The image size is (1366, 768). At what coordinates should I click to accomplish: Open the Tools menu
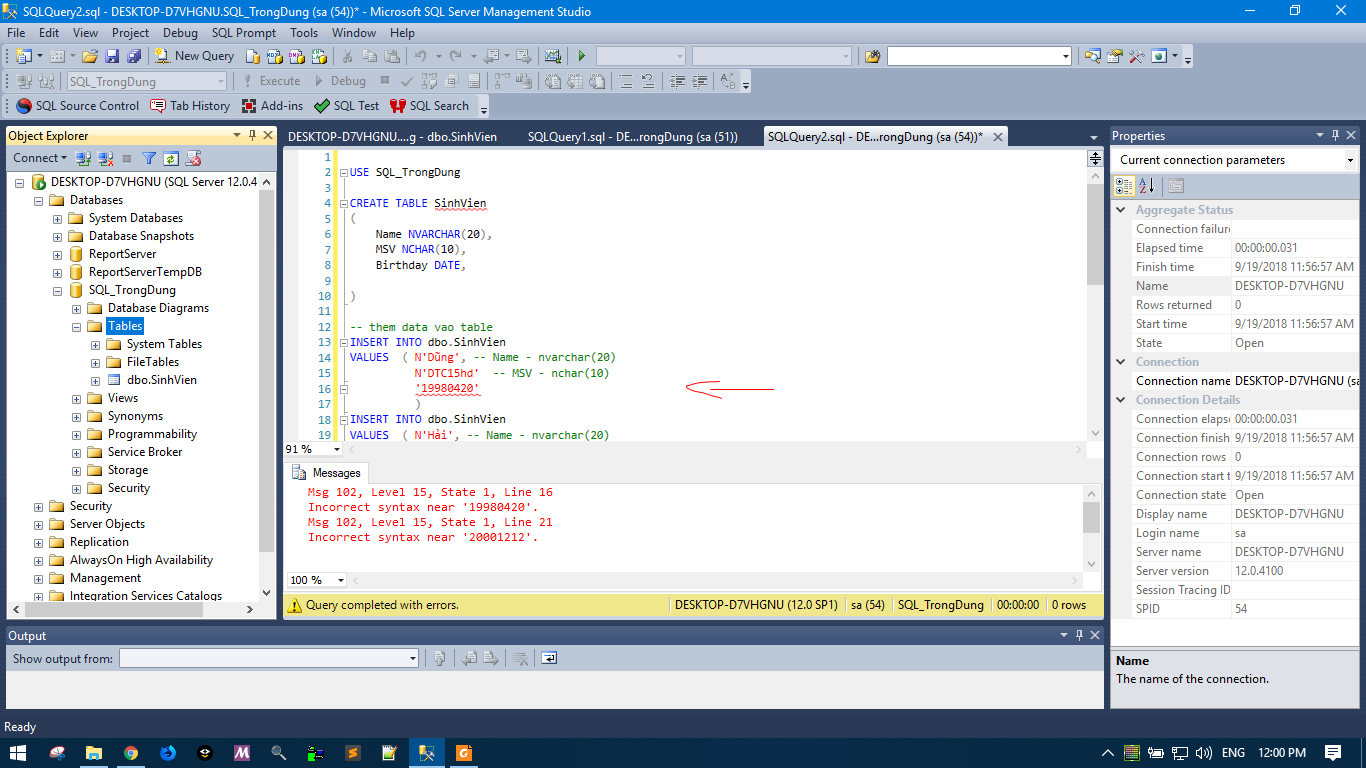click(304, 33)
